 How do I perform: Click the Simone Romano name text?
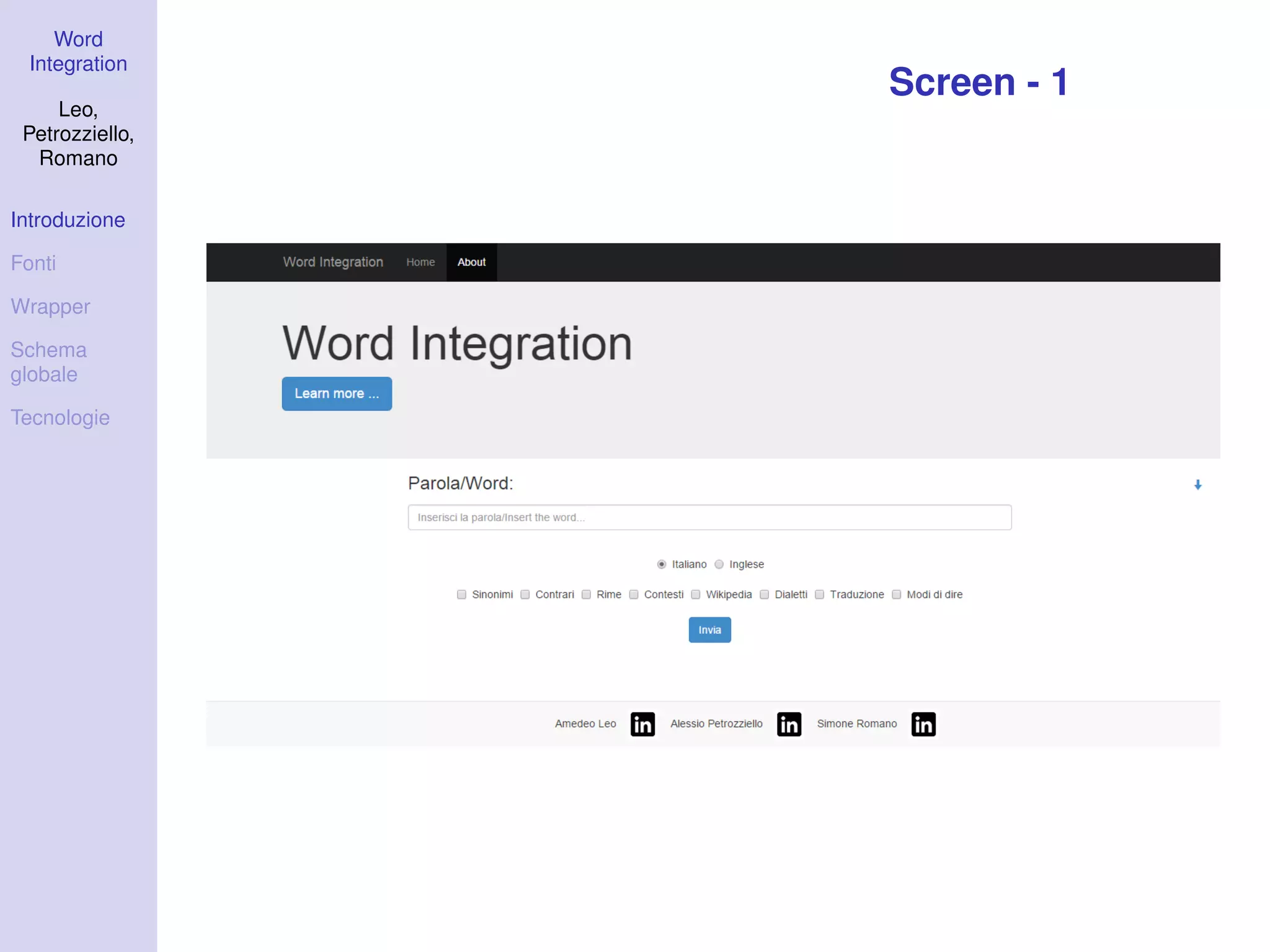pyautogui.click(x=857, y=724)
